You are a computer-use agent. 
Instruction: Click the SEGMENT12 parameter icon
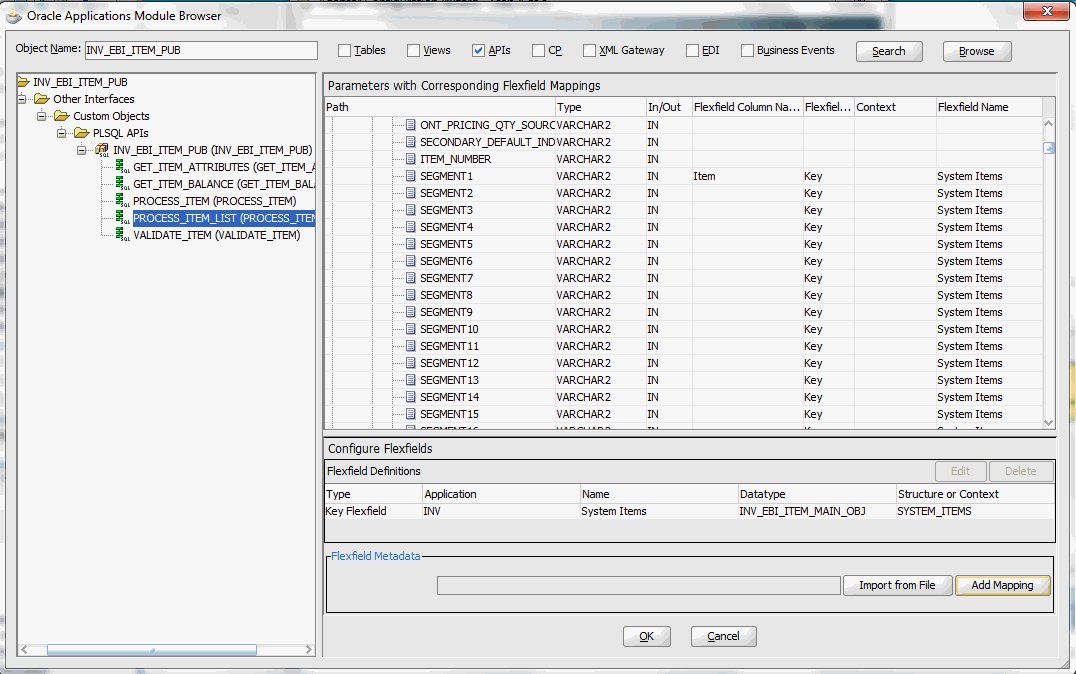410,362
